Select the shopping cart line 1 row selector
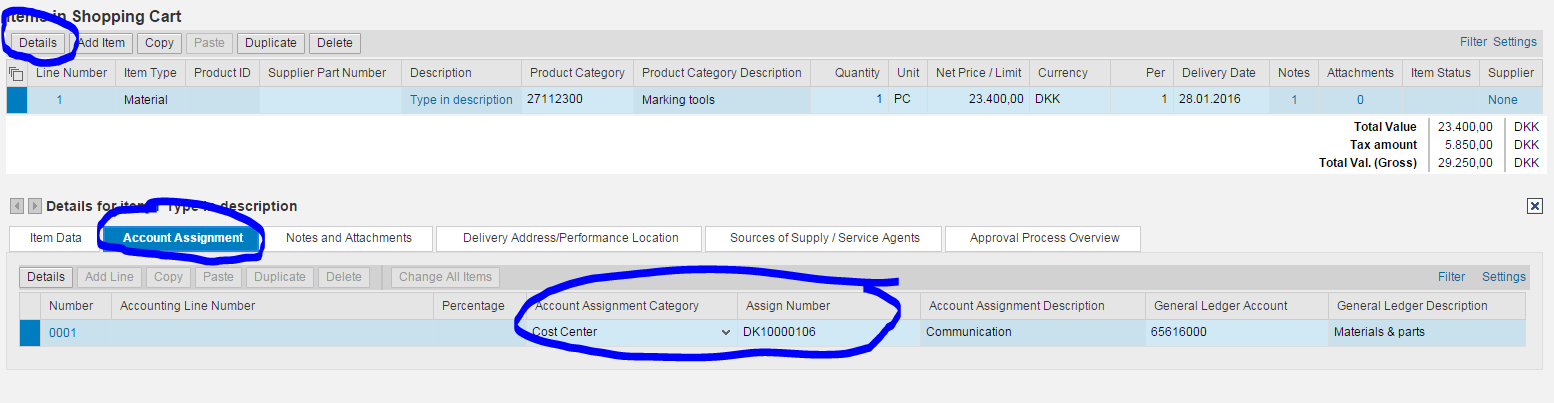The height and width of the screenshot is (403, 1554). pyautogui.click(x=17, y=100)
